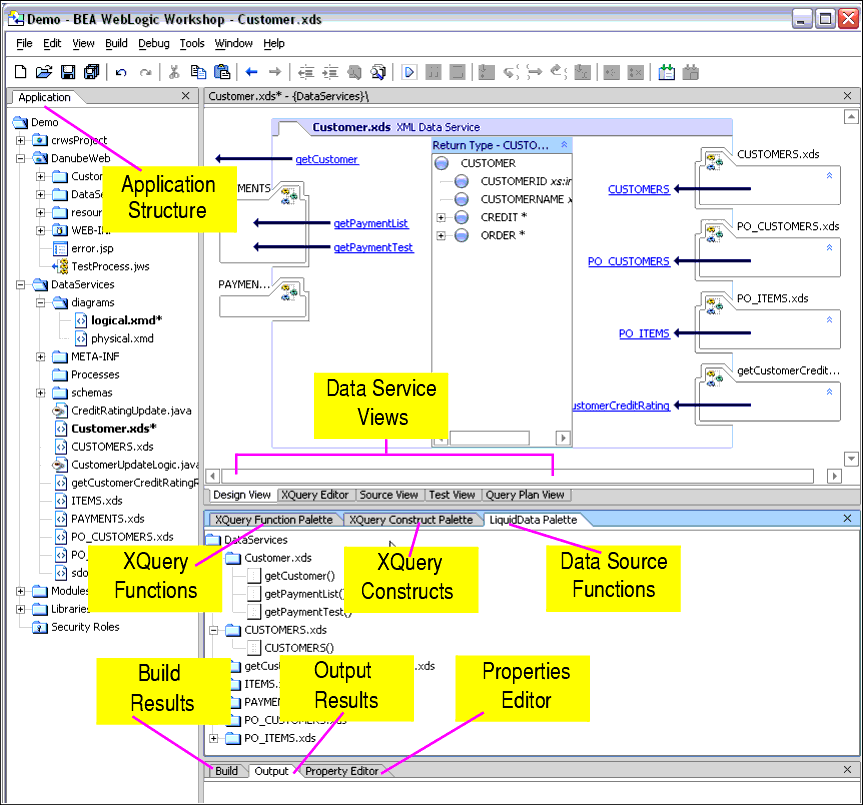This screenshot has height=805, width=863.
Task: Select getCustomer() in LiquidData Palette
Action: 299,576
